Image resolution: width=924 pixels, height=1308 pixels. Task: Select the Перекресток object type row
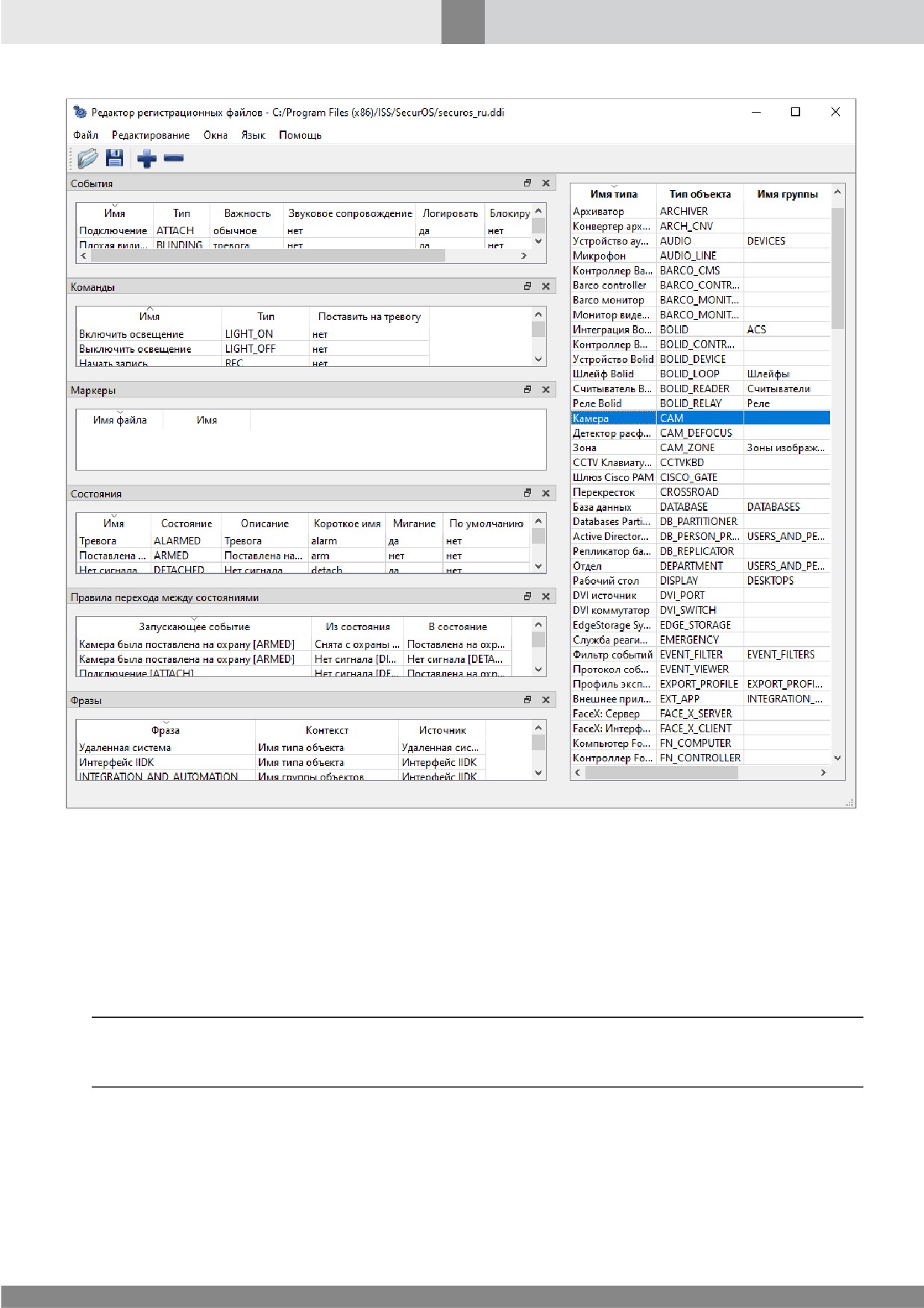(700, 492)
